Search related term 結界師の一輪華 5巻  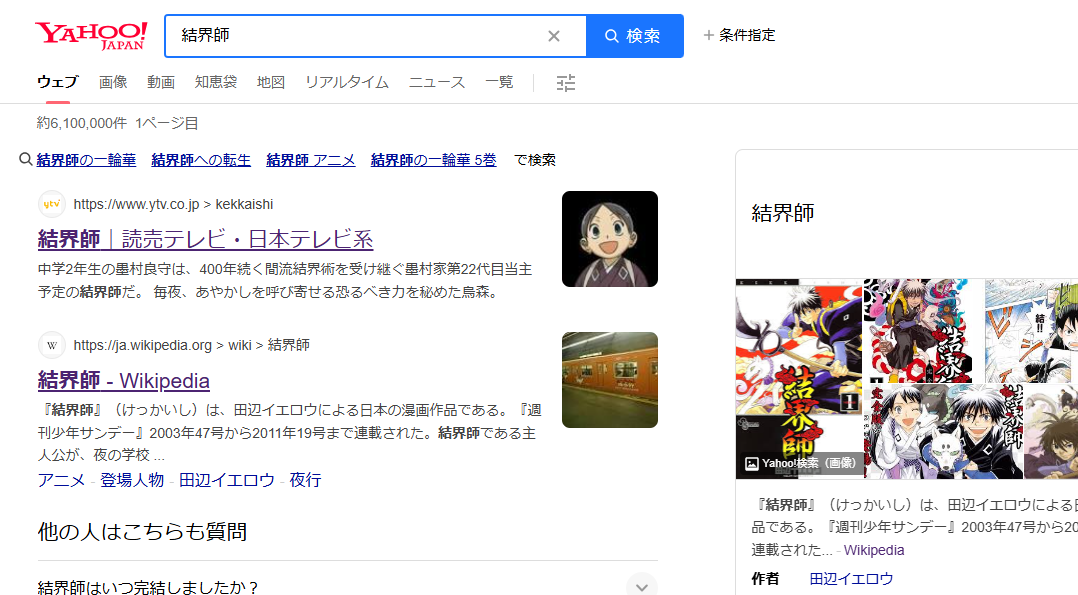click(434, 160)
